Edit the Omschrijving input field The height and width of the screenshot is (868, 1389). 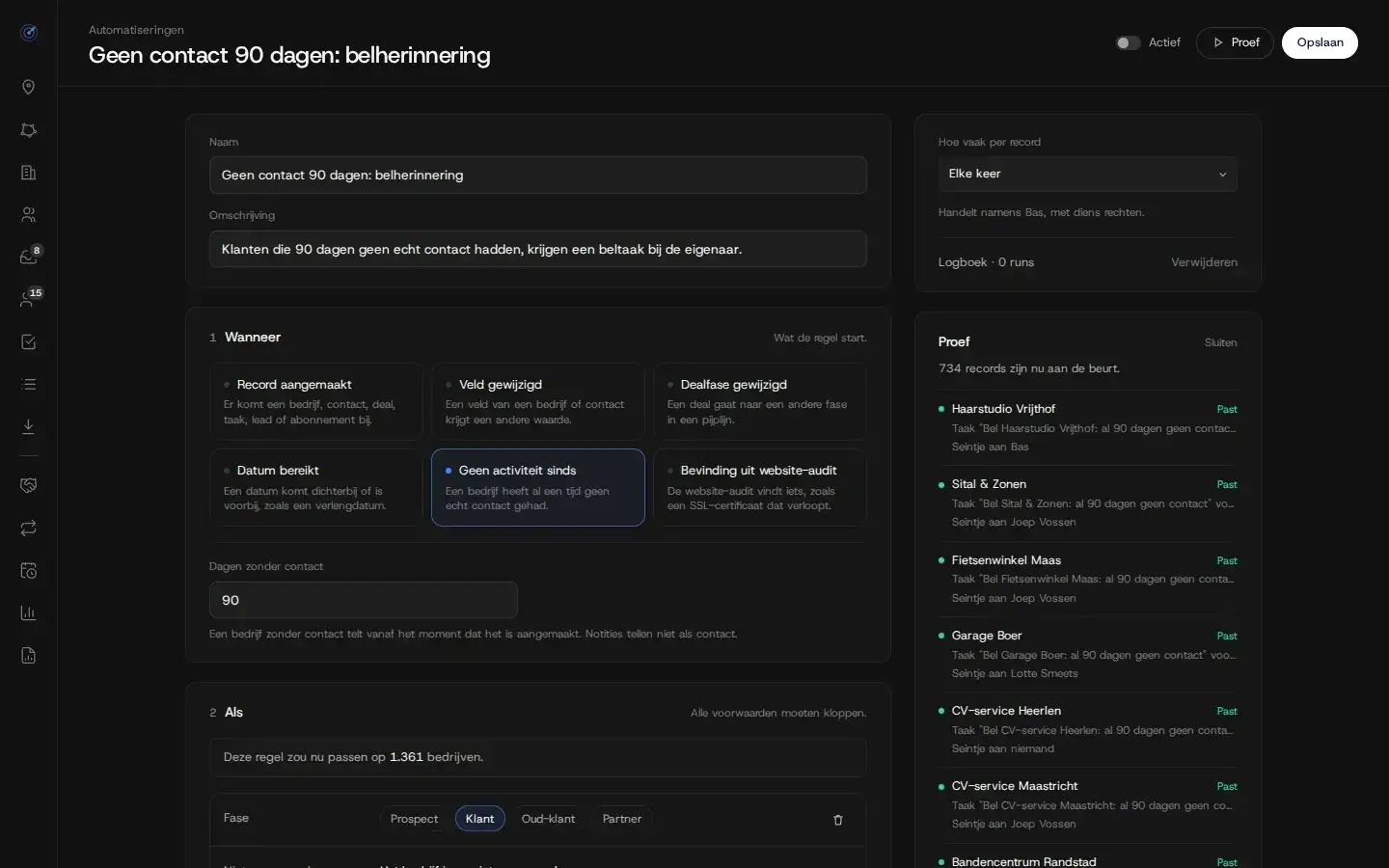[538, 249]
